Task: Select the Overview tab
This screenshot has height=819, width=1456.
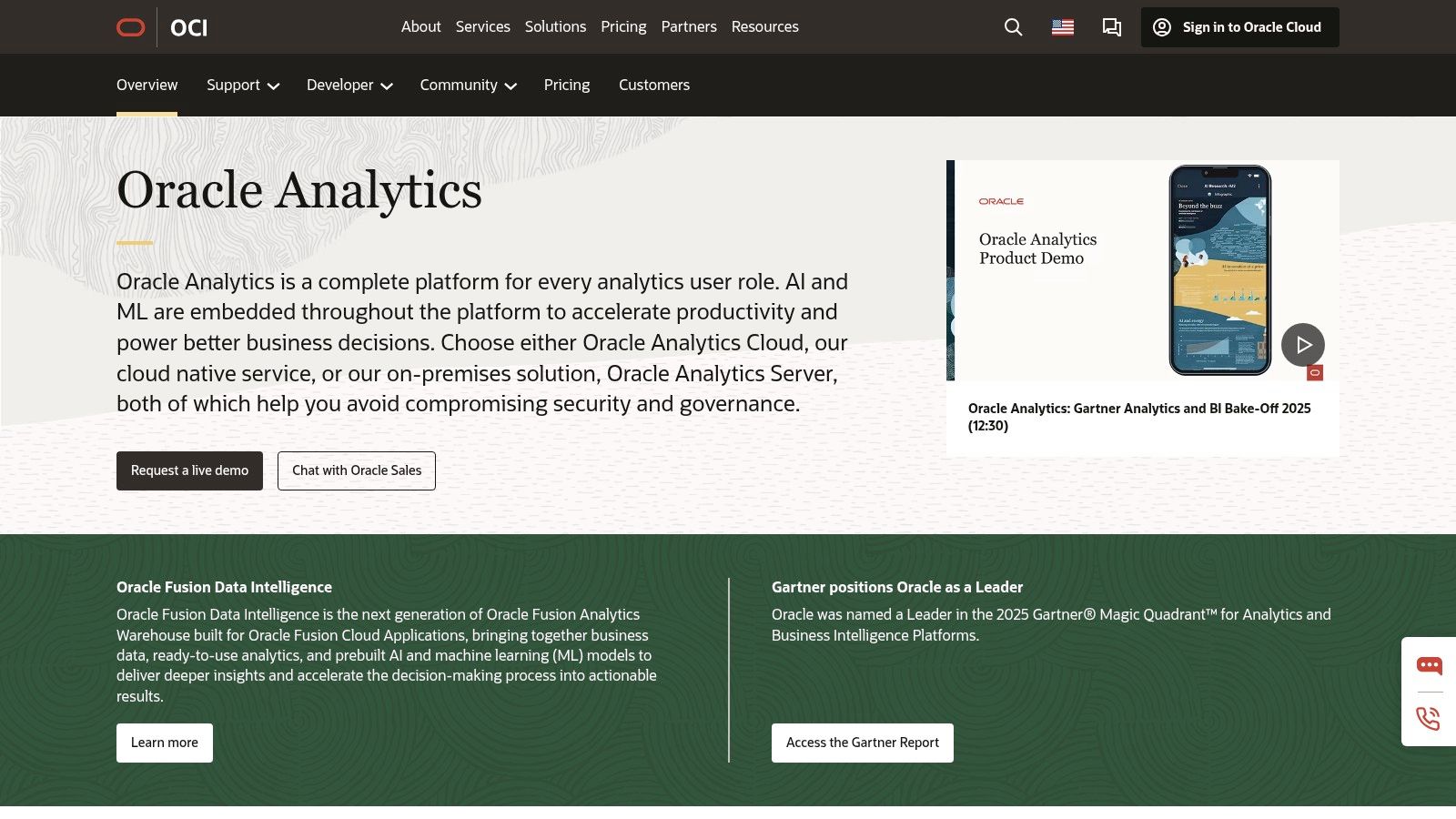Action: [147, 85]
